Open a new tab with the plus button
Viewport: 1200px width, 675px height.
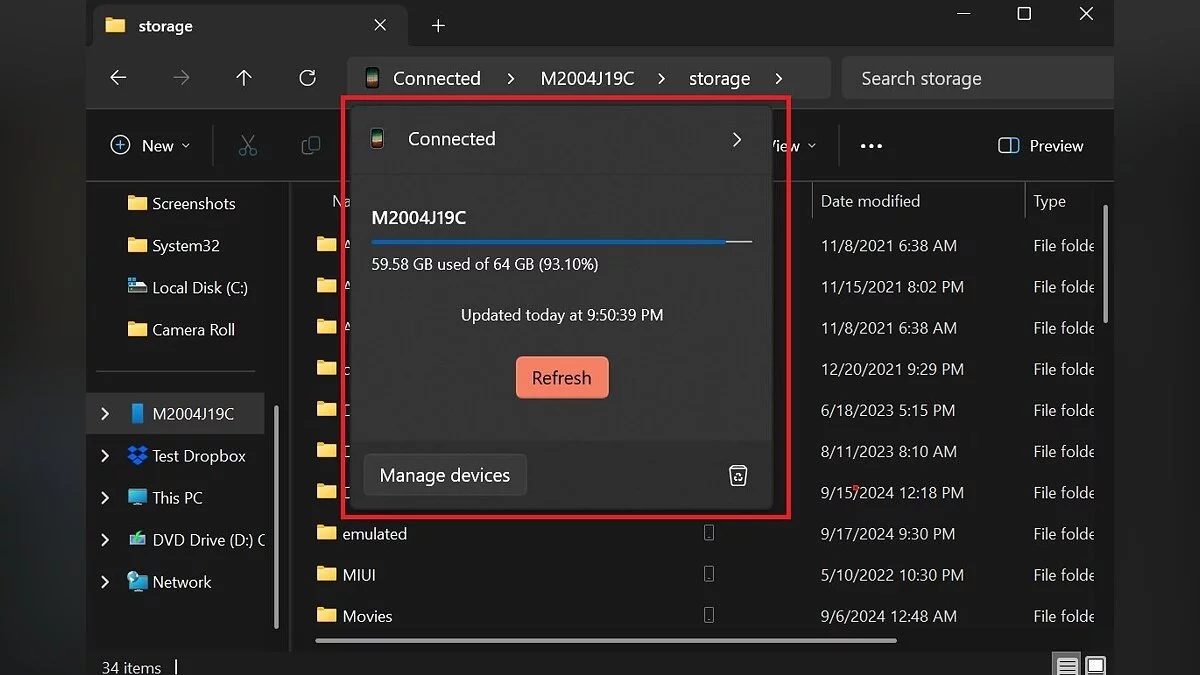[x=438, y=26]
